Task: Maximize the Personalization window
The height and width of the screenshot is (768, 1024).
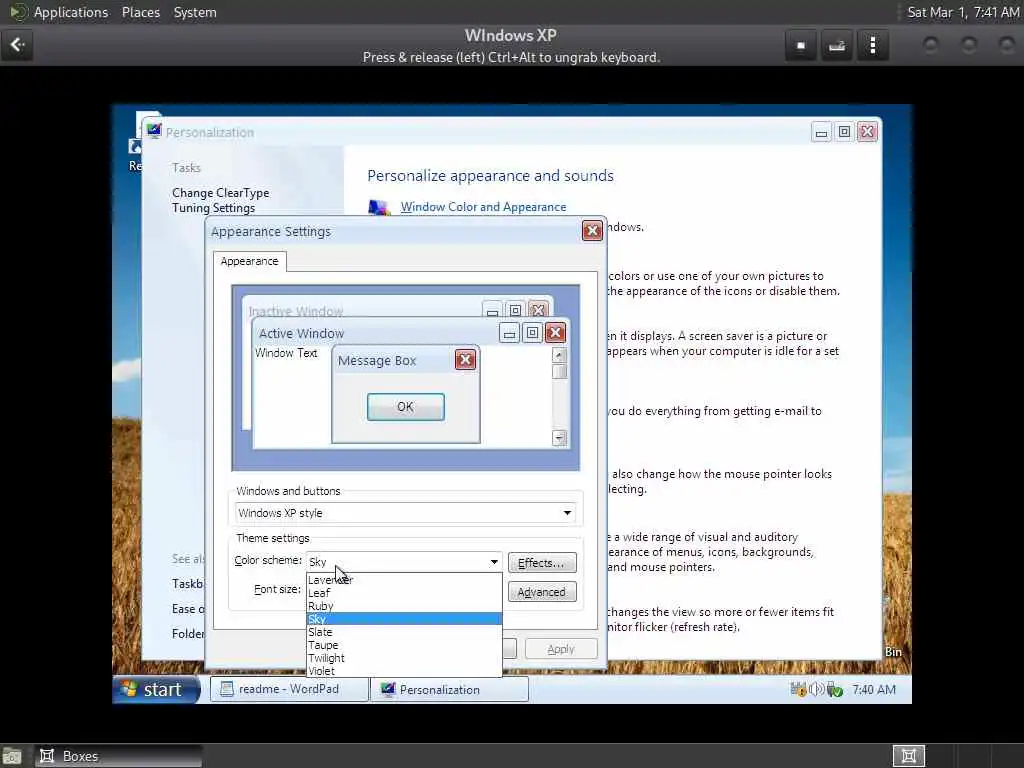Action: point(844,132)
